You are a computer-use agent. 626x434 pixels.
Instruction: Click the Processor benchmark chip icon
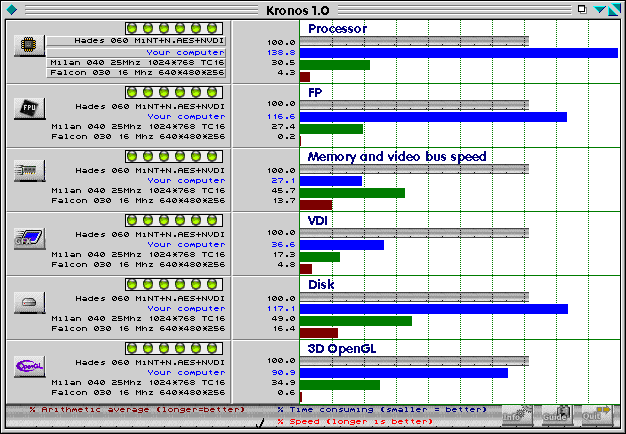point(29,45)
